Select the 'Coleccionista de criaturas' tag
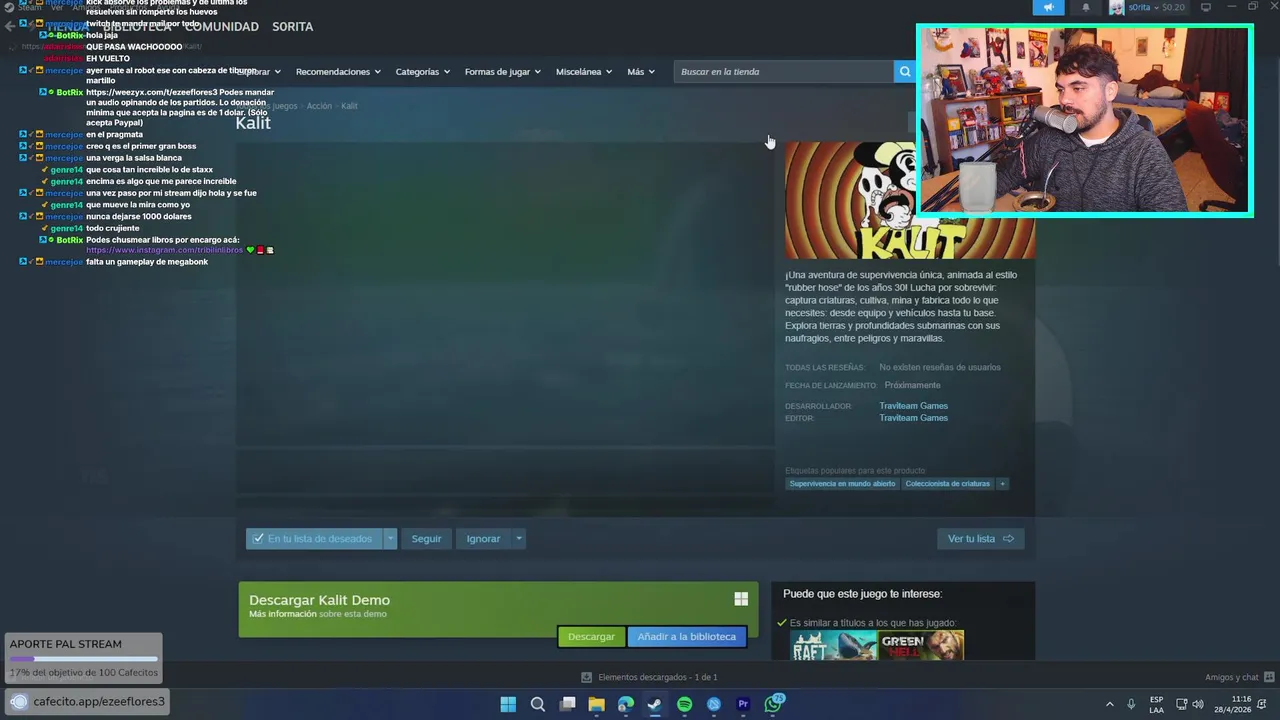The width and height of the screenshot is (1280, 720). tap(947, 484)
